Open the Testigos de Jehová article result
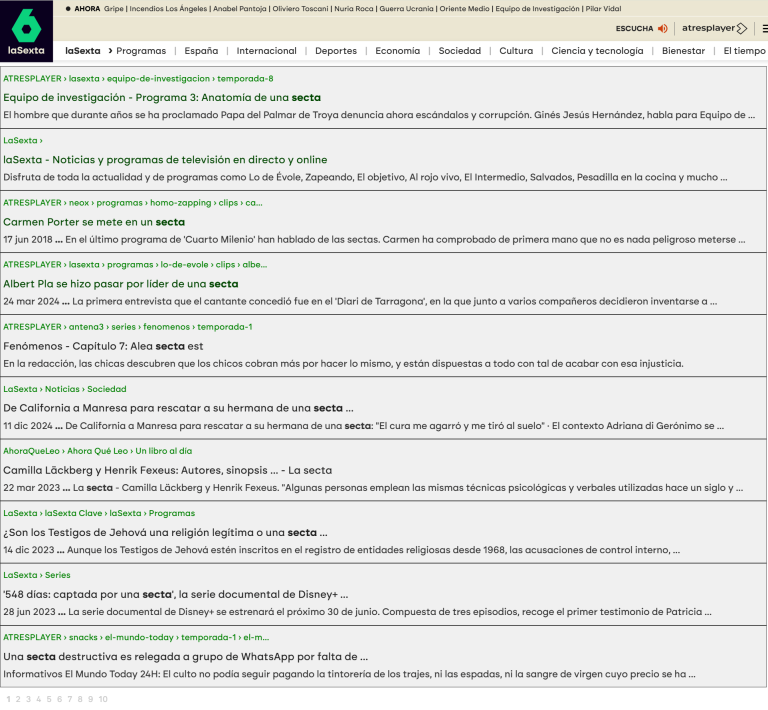Image resolution: width=768 pixels, height=710 pixels. point(165,532)
